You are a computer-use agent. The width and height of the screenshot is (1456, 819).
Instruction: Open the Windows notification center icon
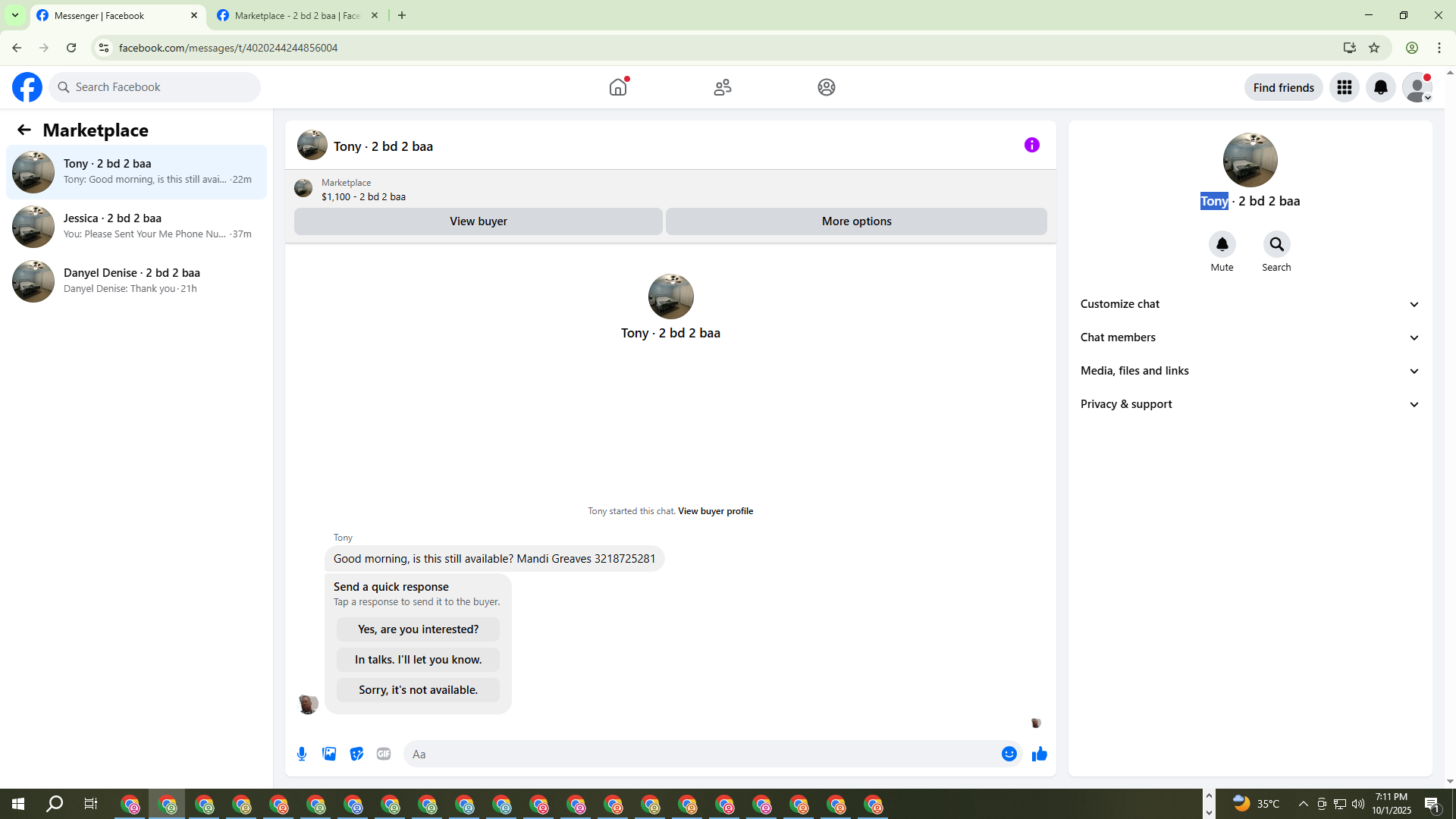click(x=1432, y=805)
